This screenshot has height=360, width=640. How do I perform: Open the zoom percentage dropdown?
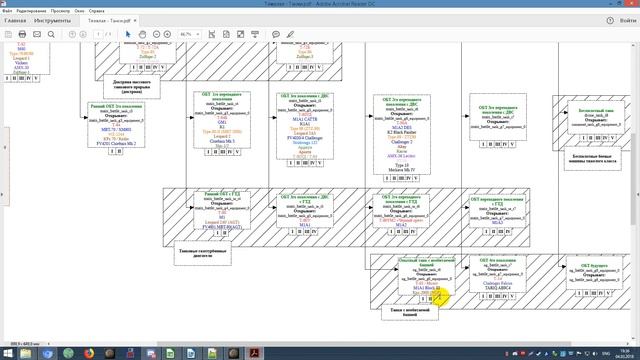click(198, 34)
